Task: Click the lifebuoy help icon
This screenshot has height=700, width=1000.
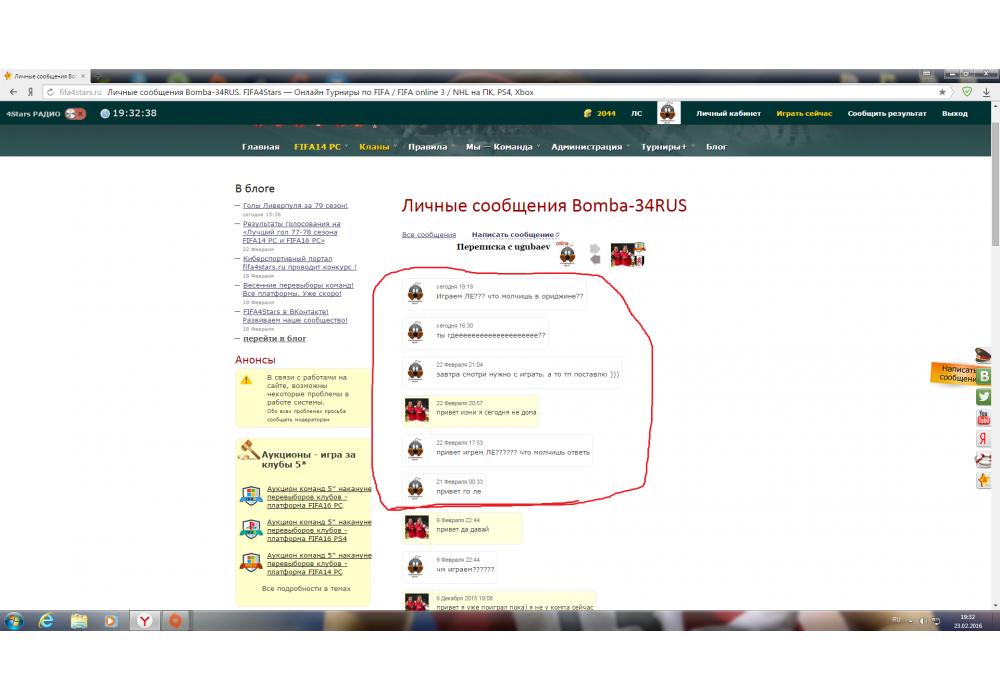Action: click(x=984, y=460)
